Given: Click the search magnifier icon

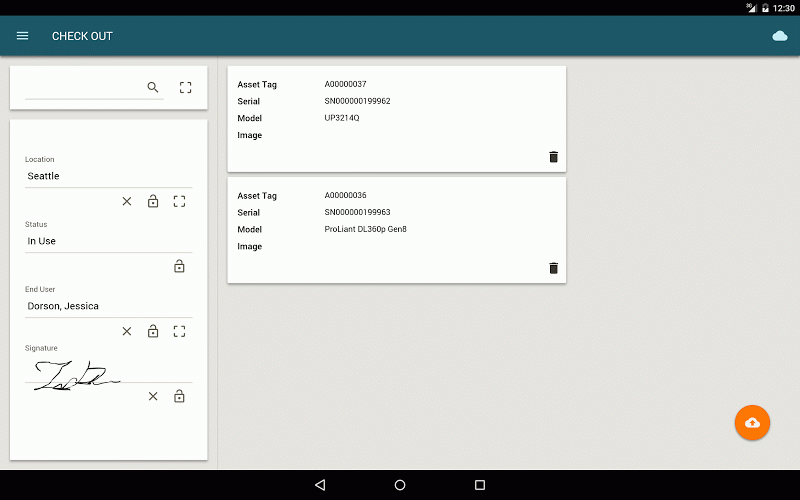Looking at the screenshot, I should 153,87.
